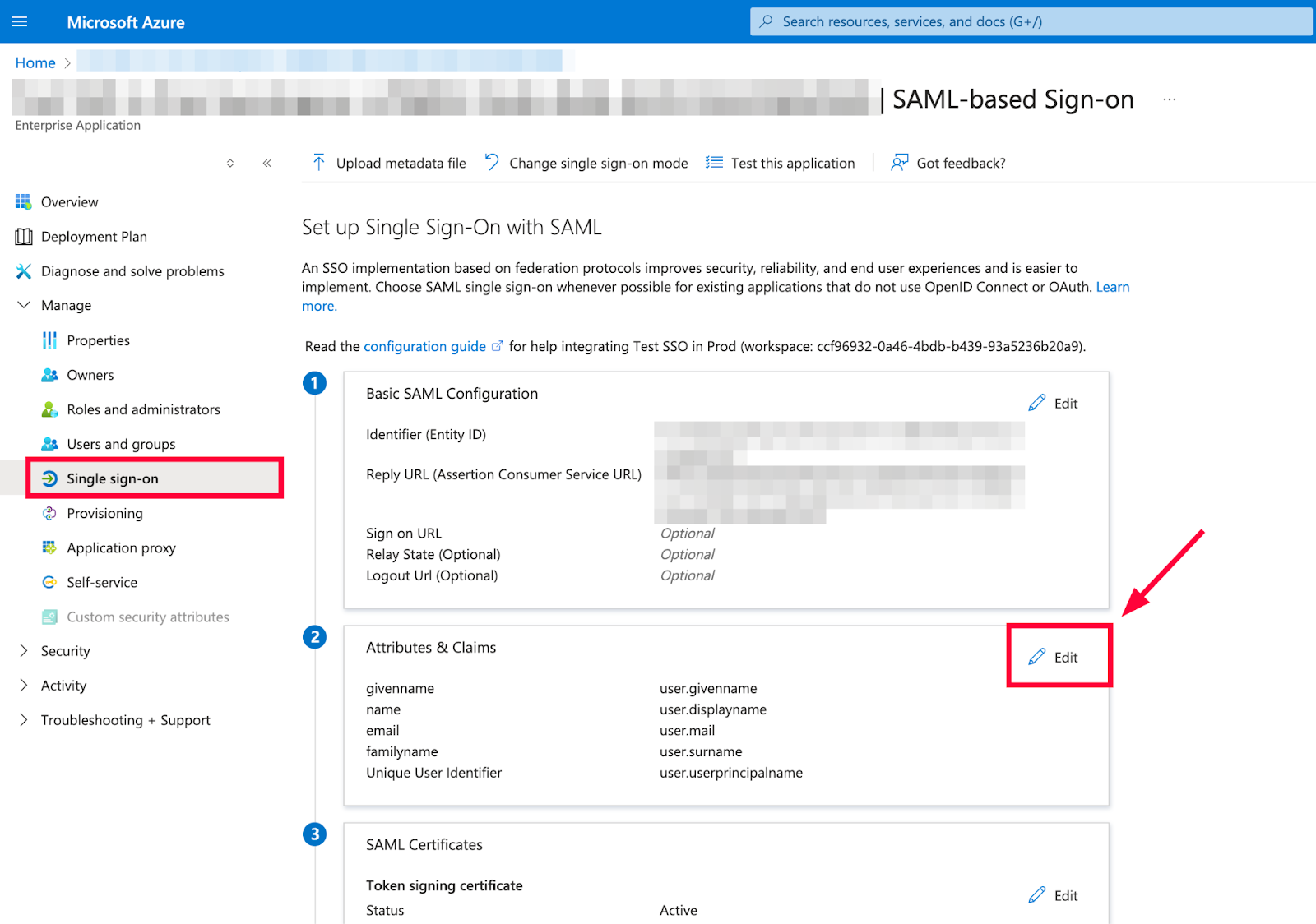Viewport: 1316px width, 924px height.
Task: Click the pencil icon for Attributes & Claims
Action: click(1036, 657)
